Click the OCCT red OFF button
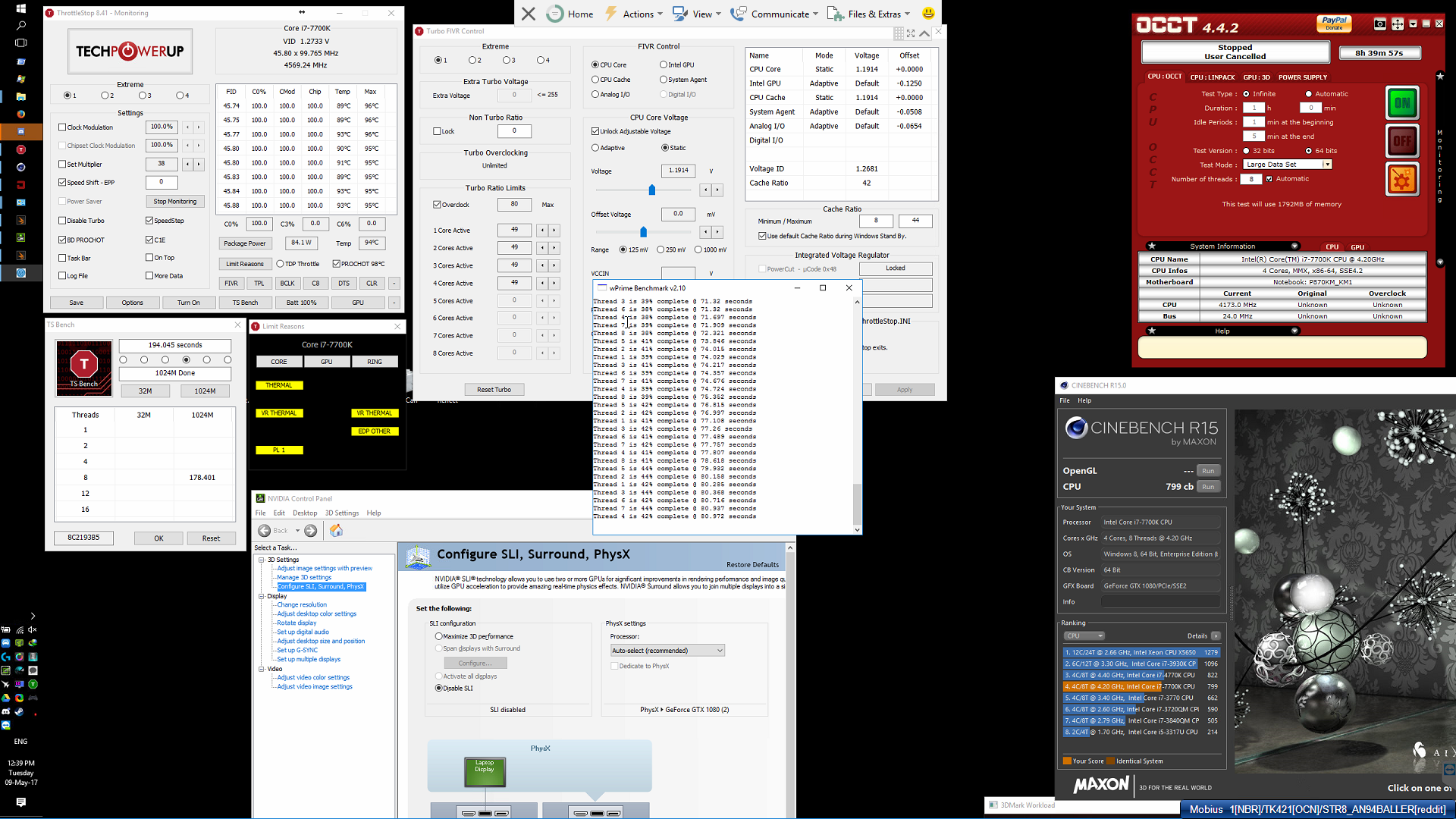This screenshot has height=819, width=1456. click(1402, 141)
